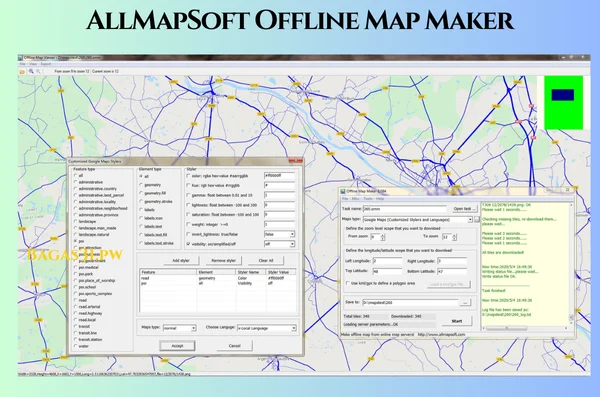Viewport: 600px width, 397px height.
Task: Select the 'poi' row in styler table
Action: pos(218,284)
